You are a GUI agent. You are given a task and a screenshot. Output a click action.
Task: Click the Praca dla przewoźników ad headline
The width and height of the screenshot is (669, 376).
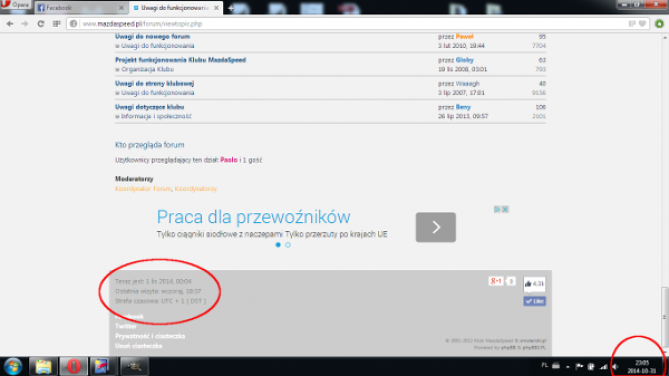pyautogui.click(x=253, y=217)
